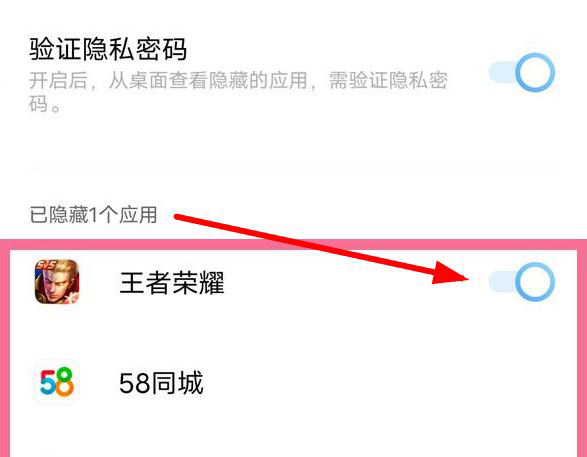The width and height of the screenshot is (587, 457).
Task: Click the 王者荣耀 game app icon
Action: 57,281
